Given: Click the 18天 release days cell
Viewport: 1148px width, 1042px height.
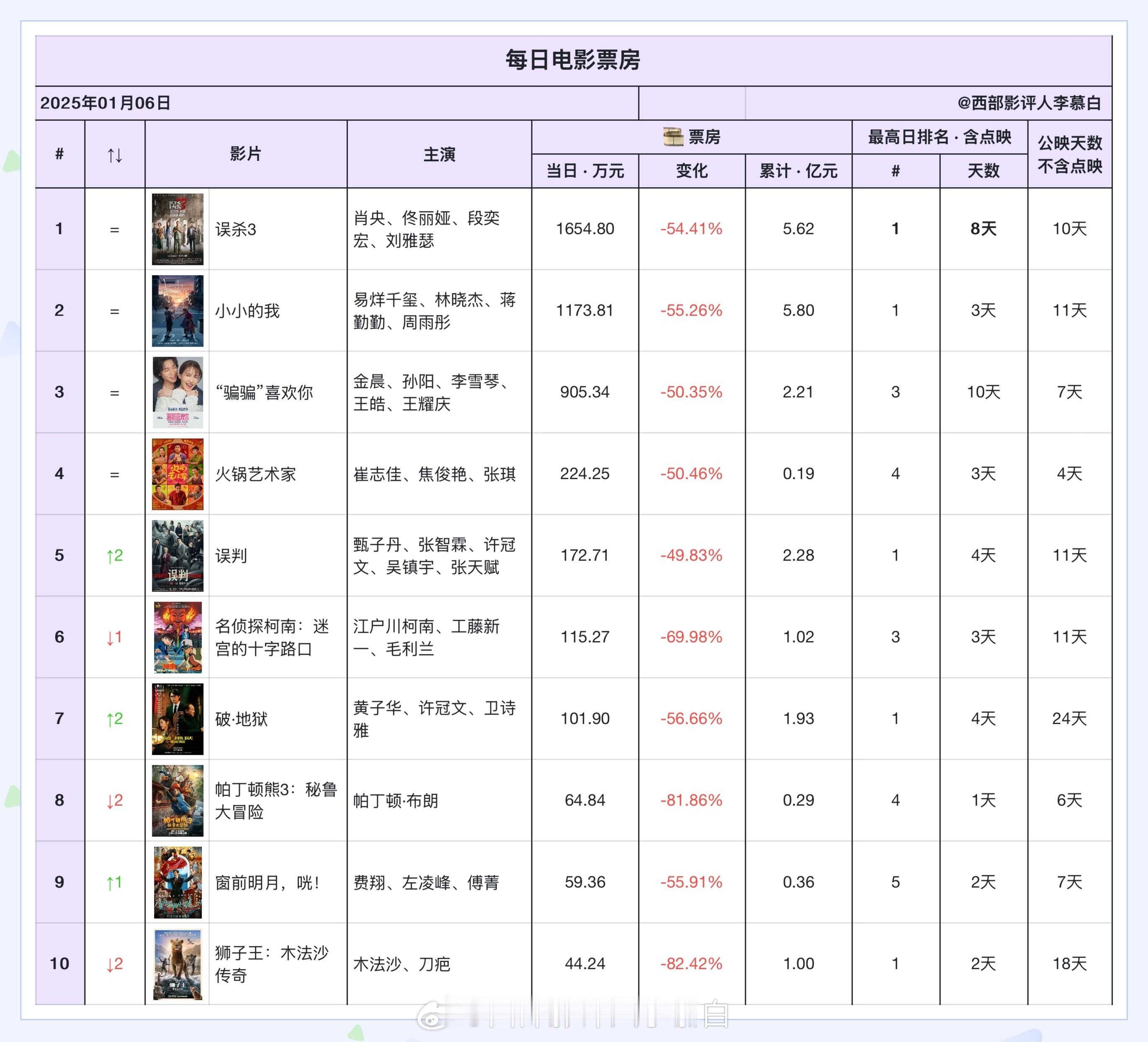Looking at the screenshot, I should [x=1069, y=964].
